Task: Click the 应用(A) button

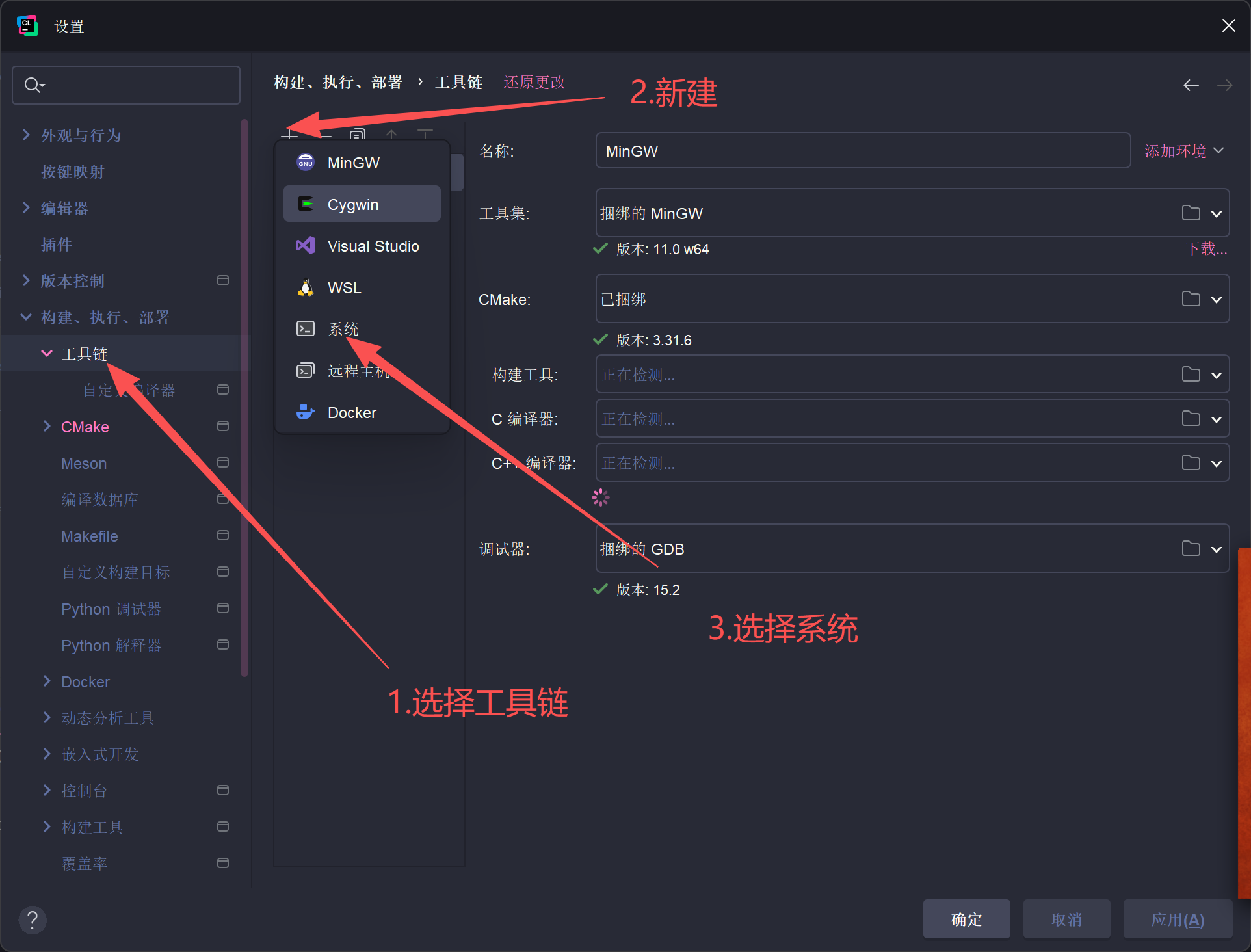Action: [1178, 919]
